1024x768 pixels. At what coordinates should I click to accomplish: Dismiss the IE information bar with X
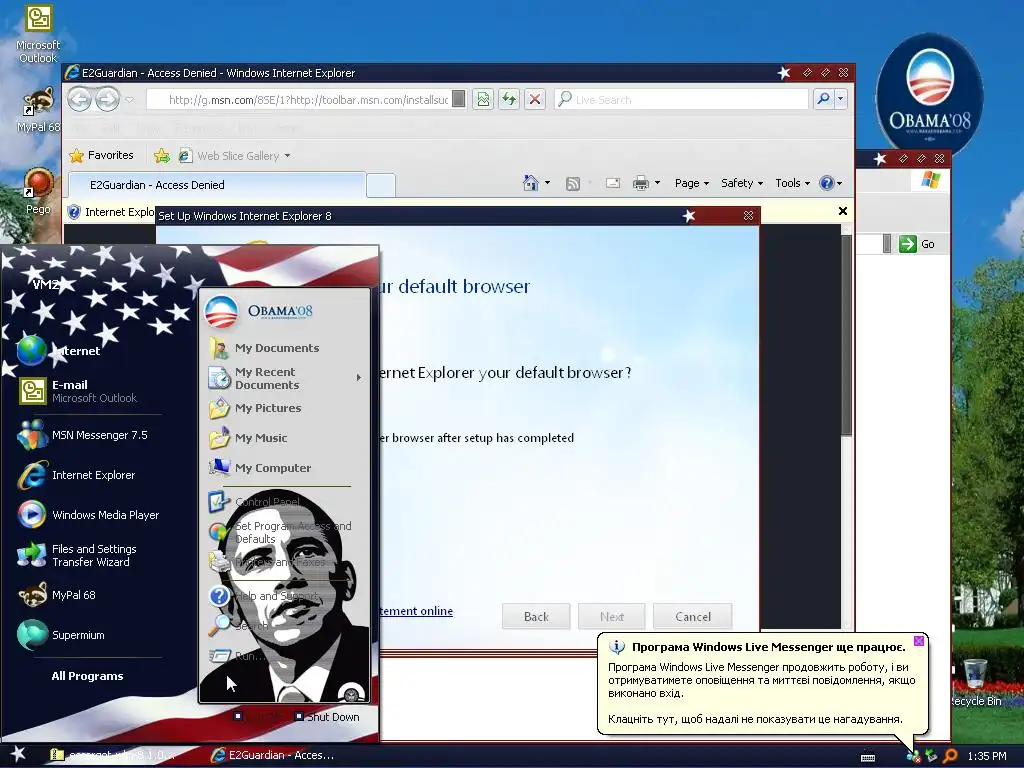[842, 211]
